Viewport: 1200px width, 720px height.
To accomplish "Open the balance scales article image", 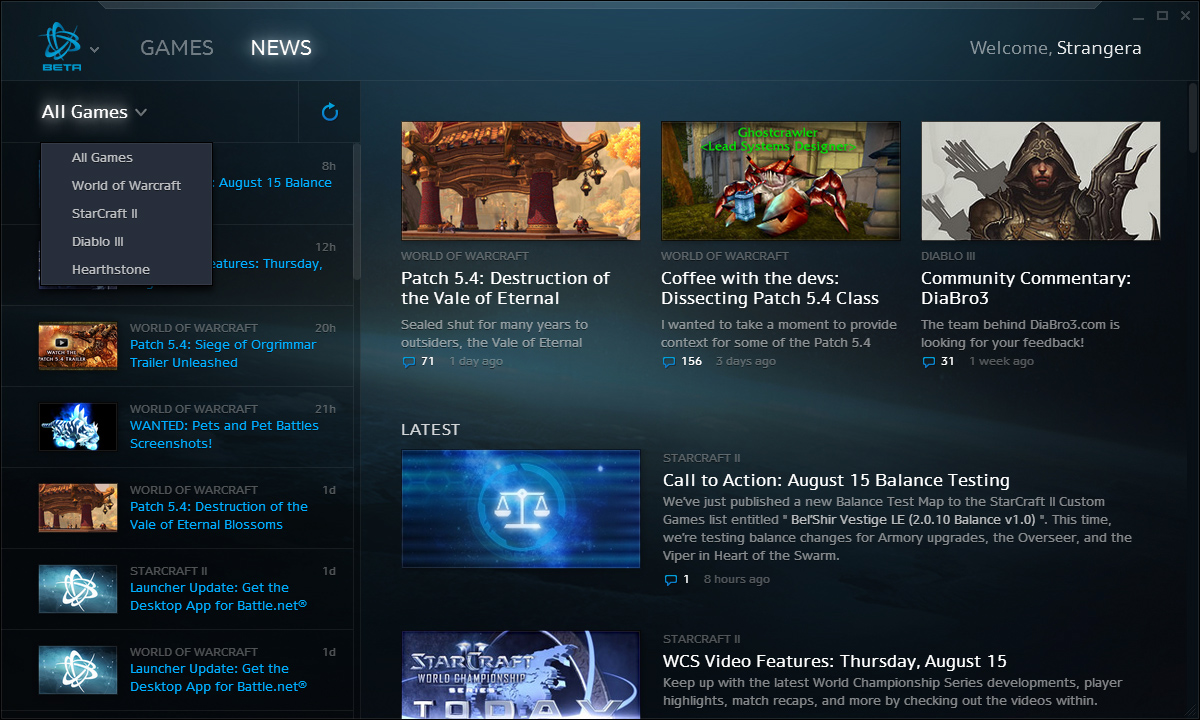I will [520, 508].
